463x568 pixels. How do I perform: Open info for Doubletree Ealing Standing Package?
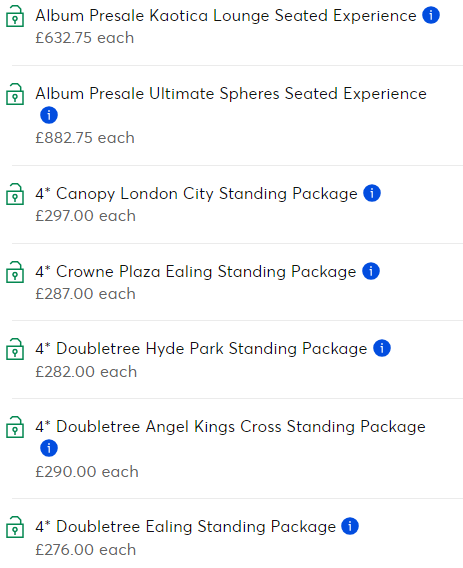pyautogui.click(x=350, y=526)
